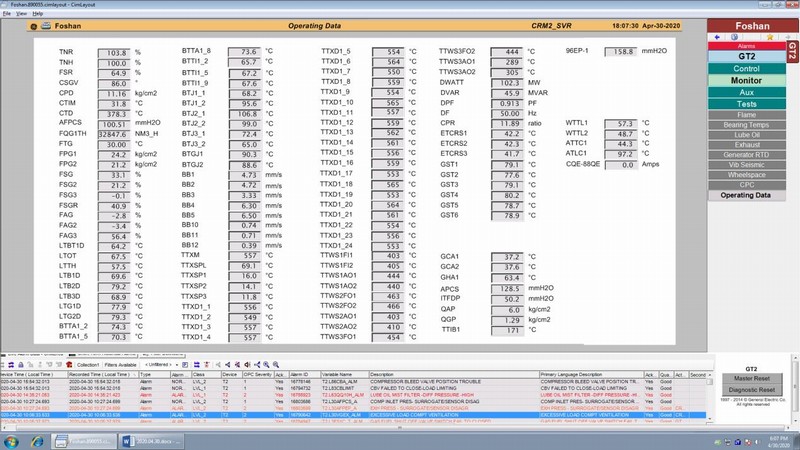Image resolution: width=800 pixels, height=450 pixels.
Task: Click the red alarm icon left of the share icons
Action: click(207, 365)
